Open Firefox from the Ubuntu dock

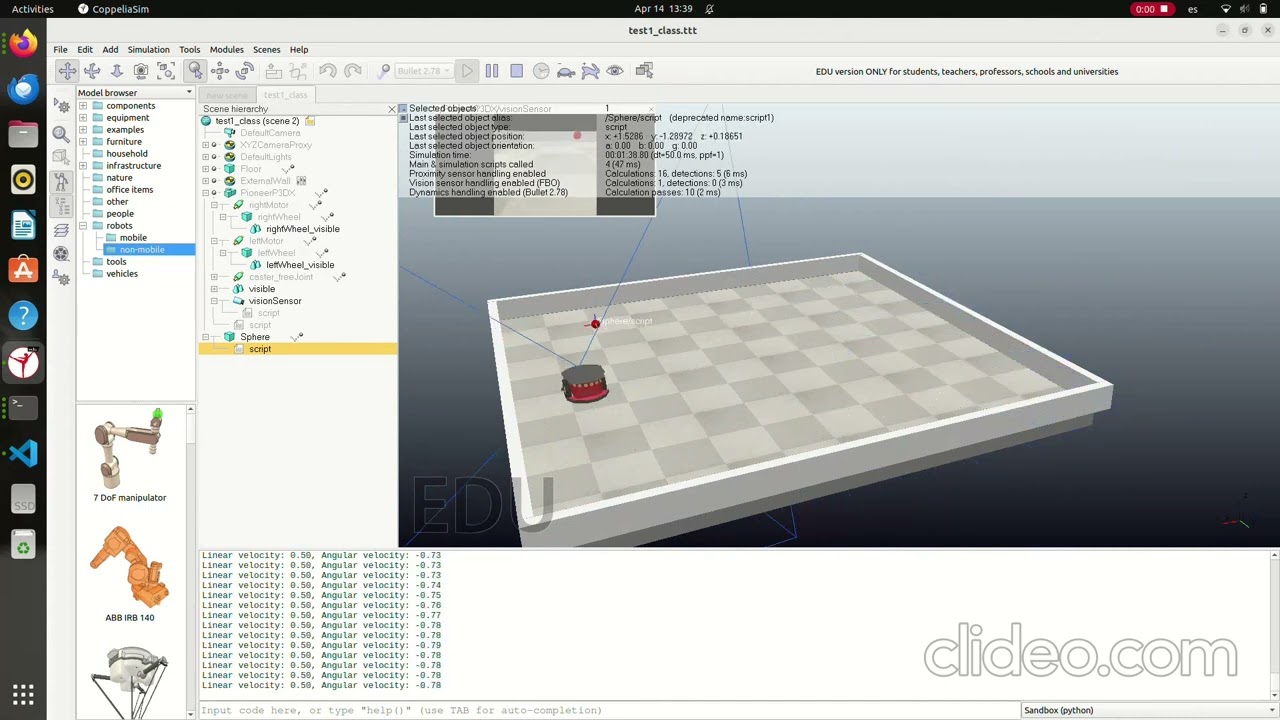(x=23, y=43)
